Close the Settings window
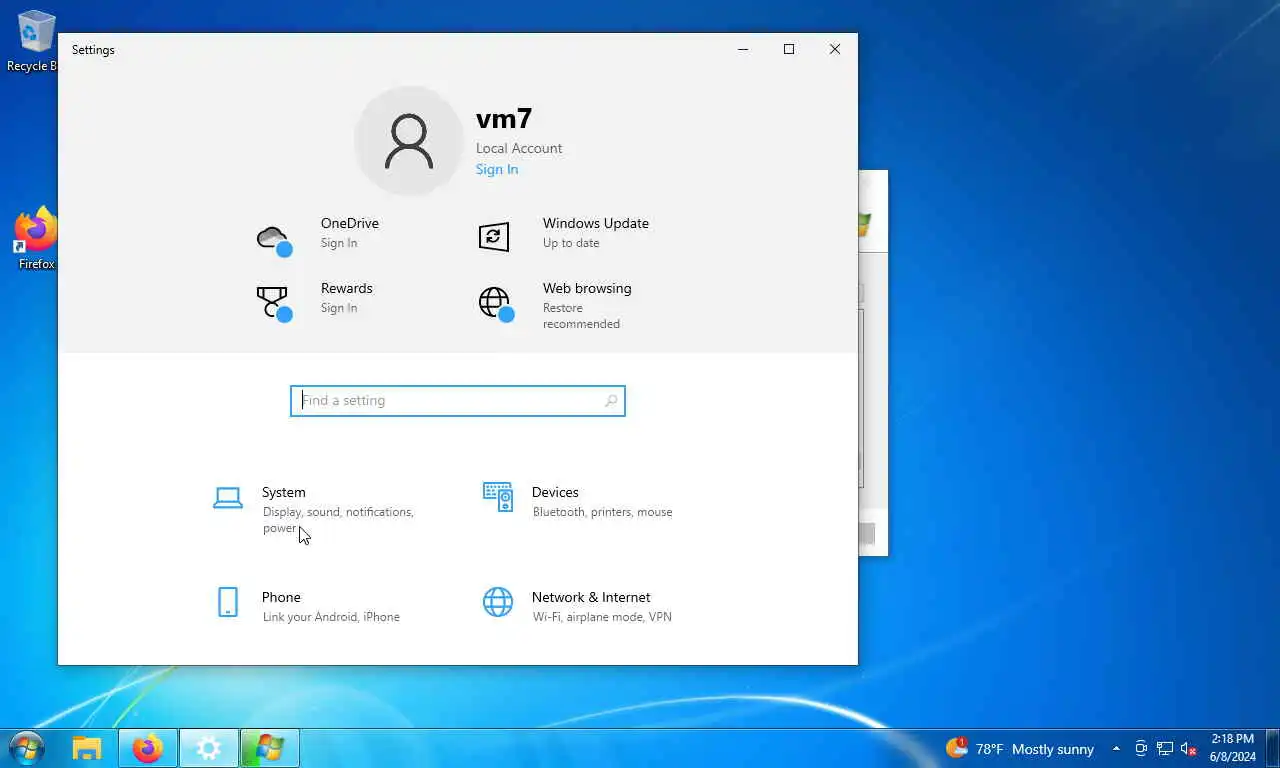Image resolution: width=1280 pixels, height=768 pixels. pos(835,49)
